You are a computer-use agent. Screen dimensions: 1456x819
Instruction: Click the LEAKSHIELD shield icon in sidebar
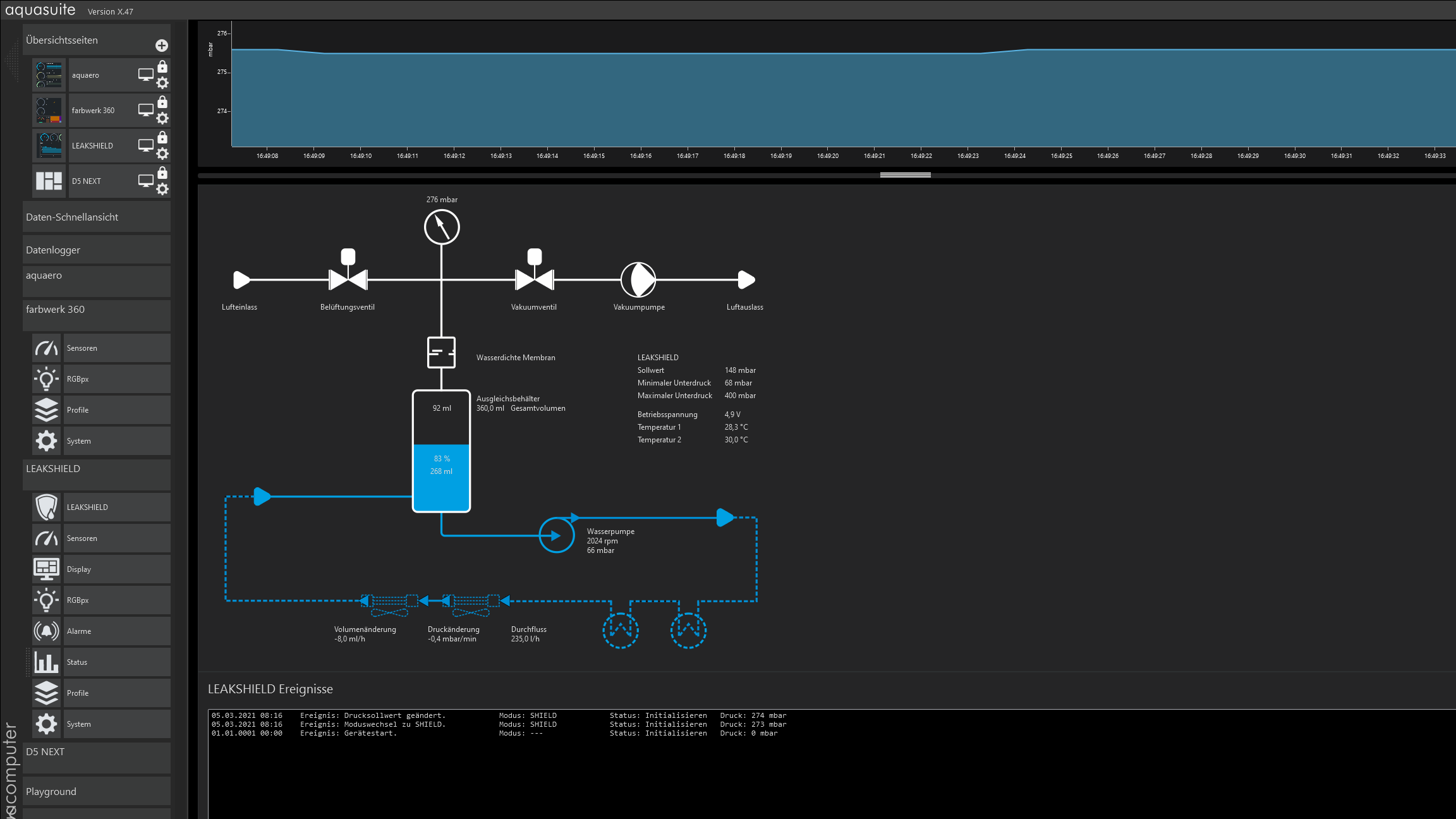(47, 507)
